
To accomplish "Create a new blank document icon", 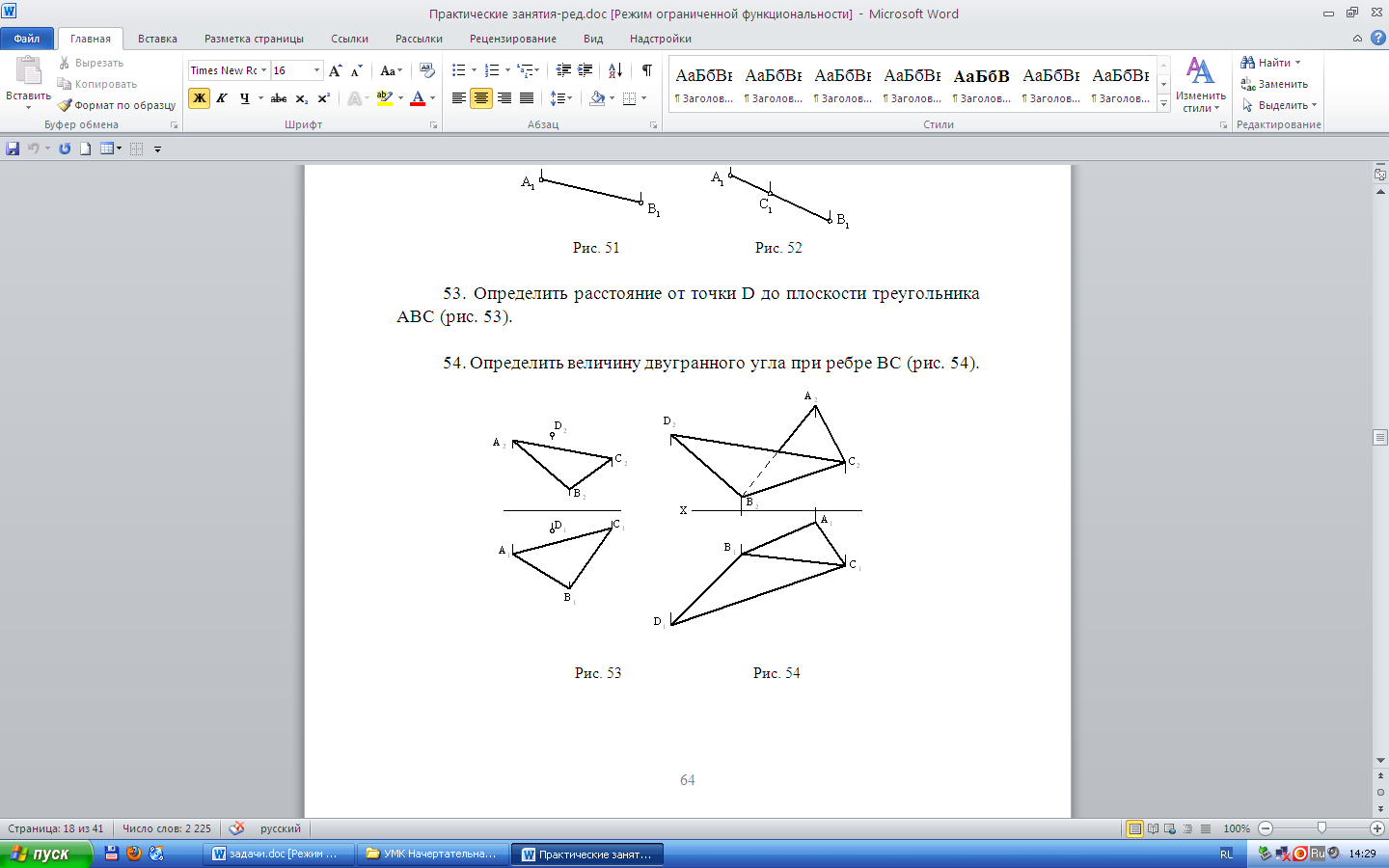I will tap(85, 149).
